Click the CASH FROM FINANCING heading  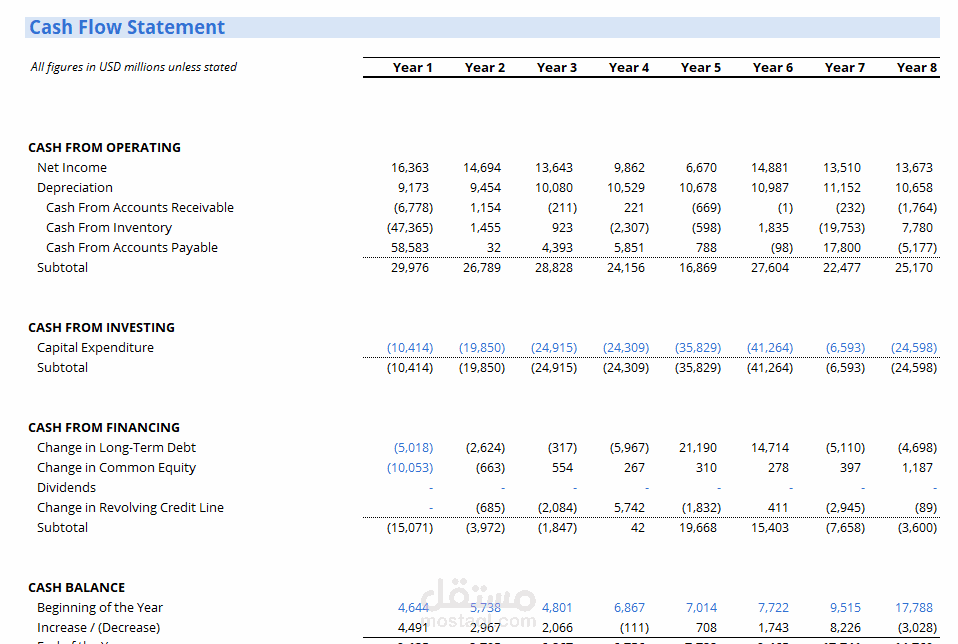pyautogui.click(x=104, y=428)
